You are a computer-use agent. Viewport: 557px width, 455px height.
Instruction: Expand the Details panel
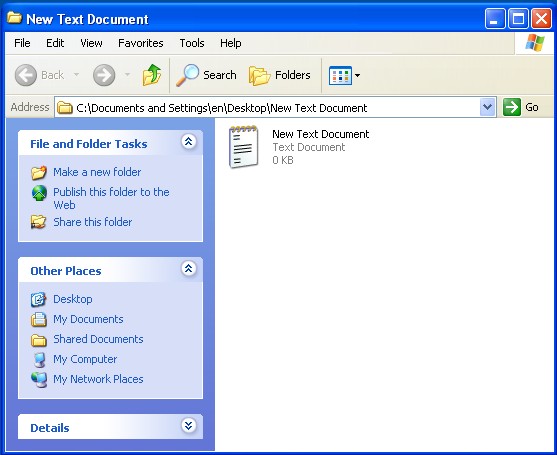click(x=189, y=426)
